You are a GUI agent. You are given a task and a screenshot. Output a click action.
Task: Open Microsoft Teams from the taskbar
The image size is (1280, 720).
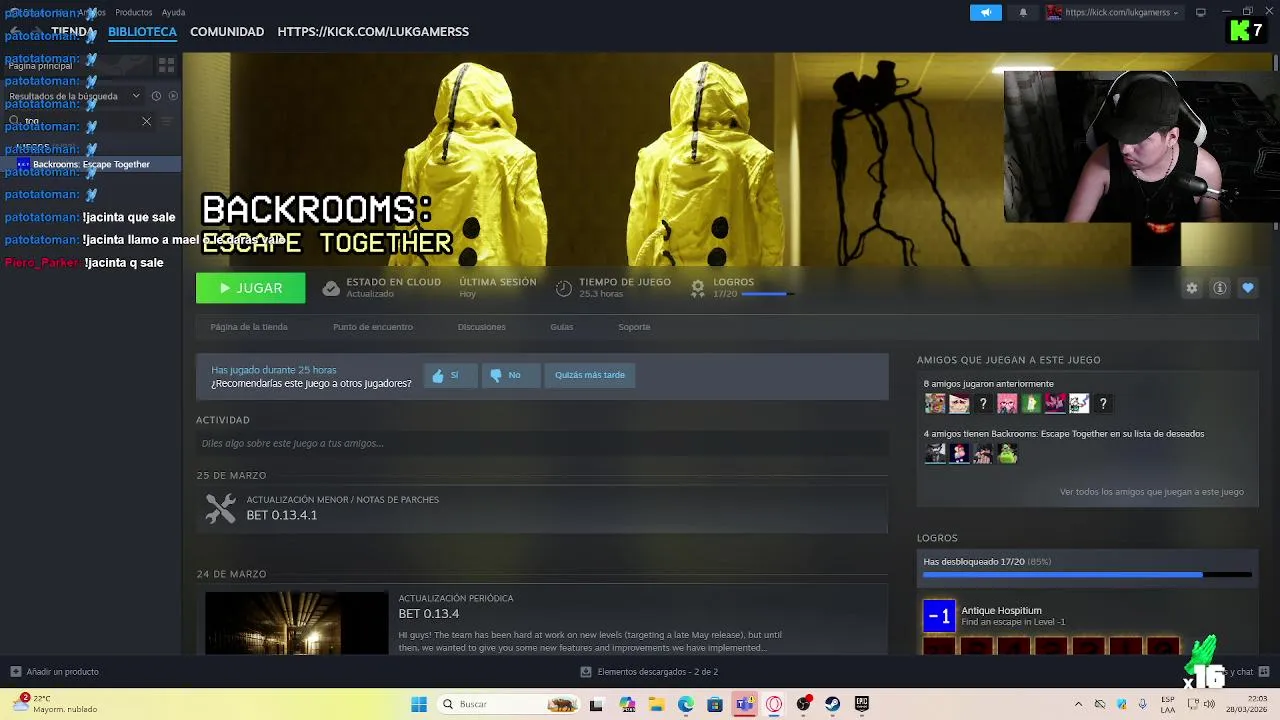tap(745, 704)
